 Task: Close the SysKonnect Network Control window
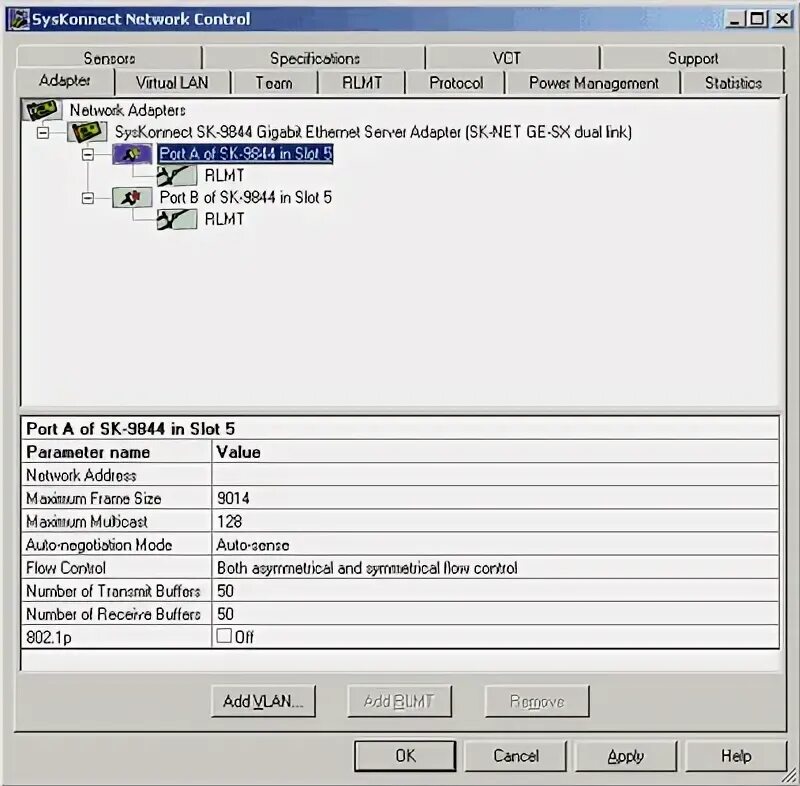pyautogui.click(x=782, y=19)
